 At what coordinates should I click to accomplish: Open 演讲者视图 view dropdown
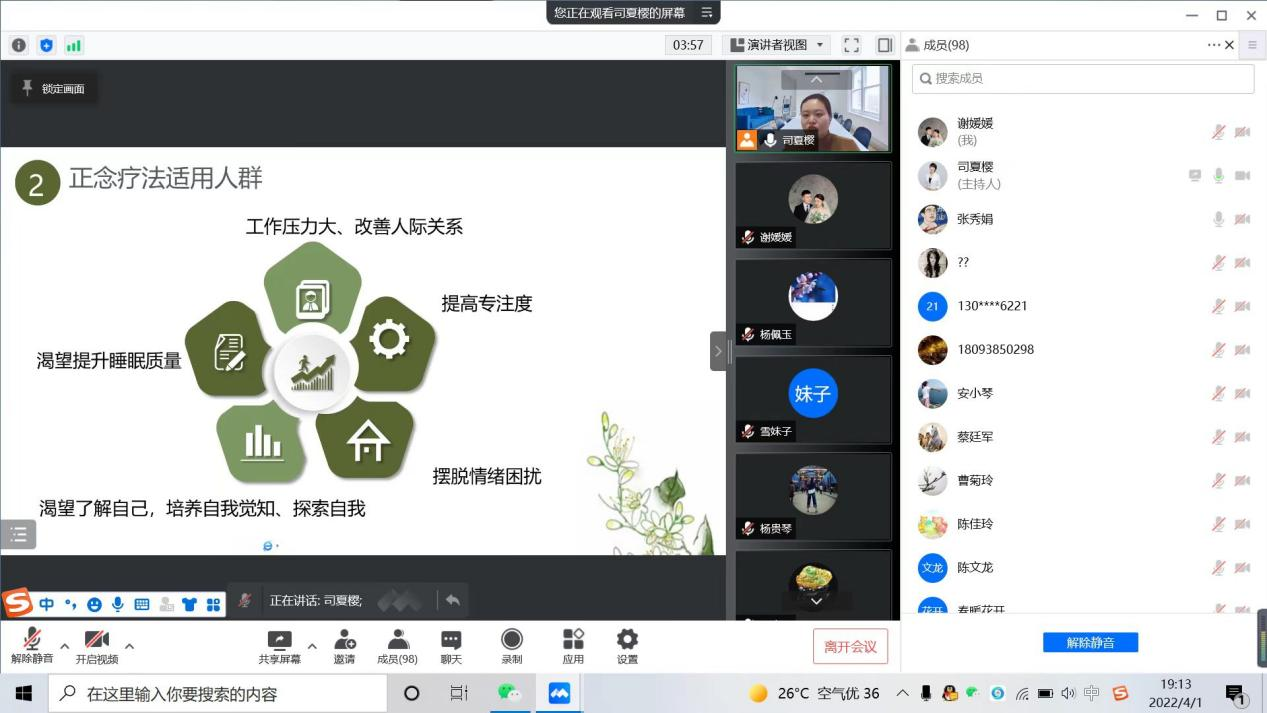[777, 45]
